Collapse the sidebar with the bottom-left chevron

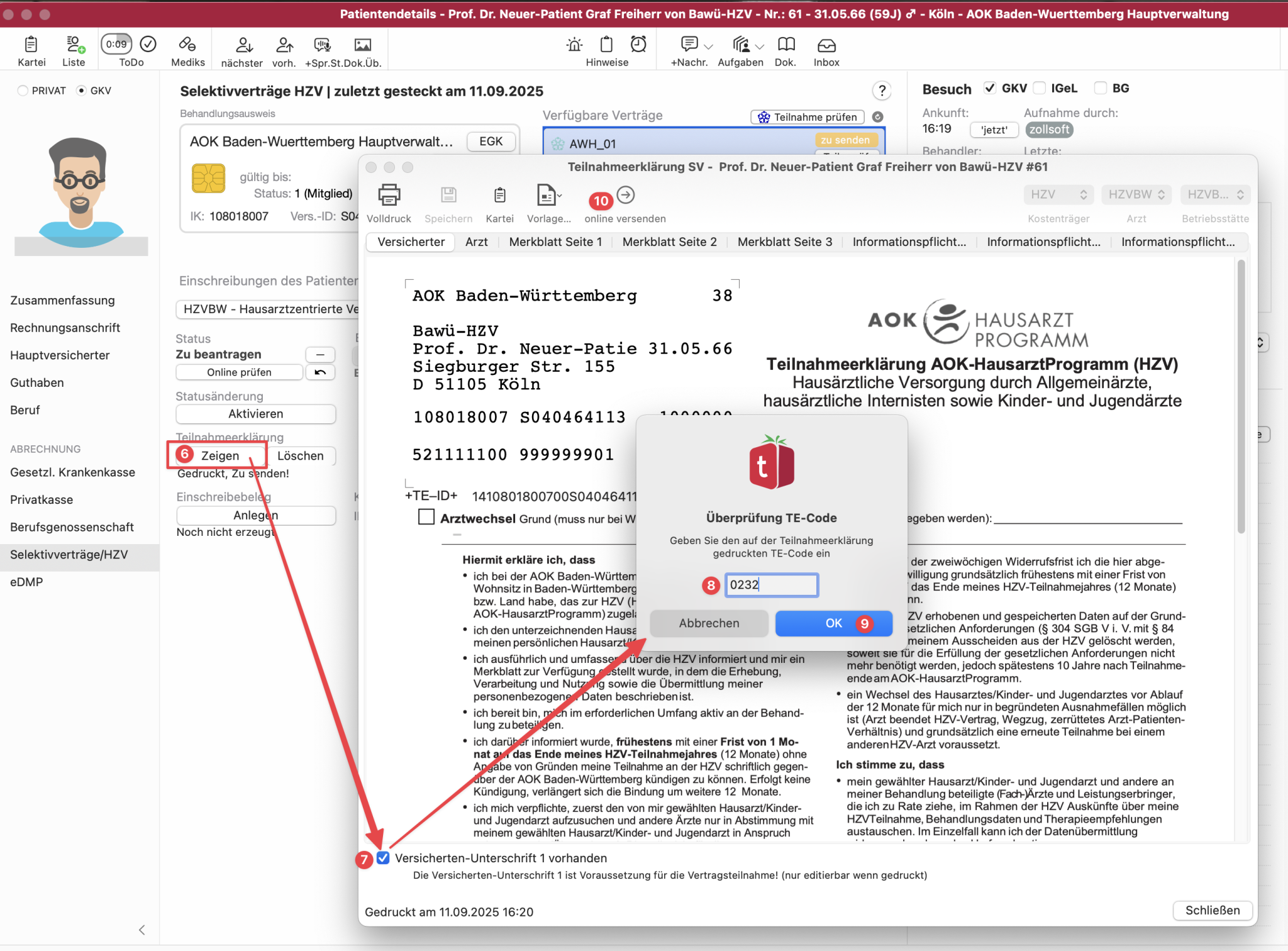pyautogui.click(x=142, y=930)
